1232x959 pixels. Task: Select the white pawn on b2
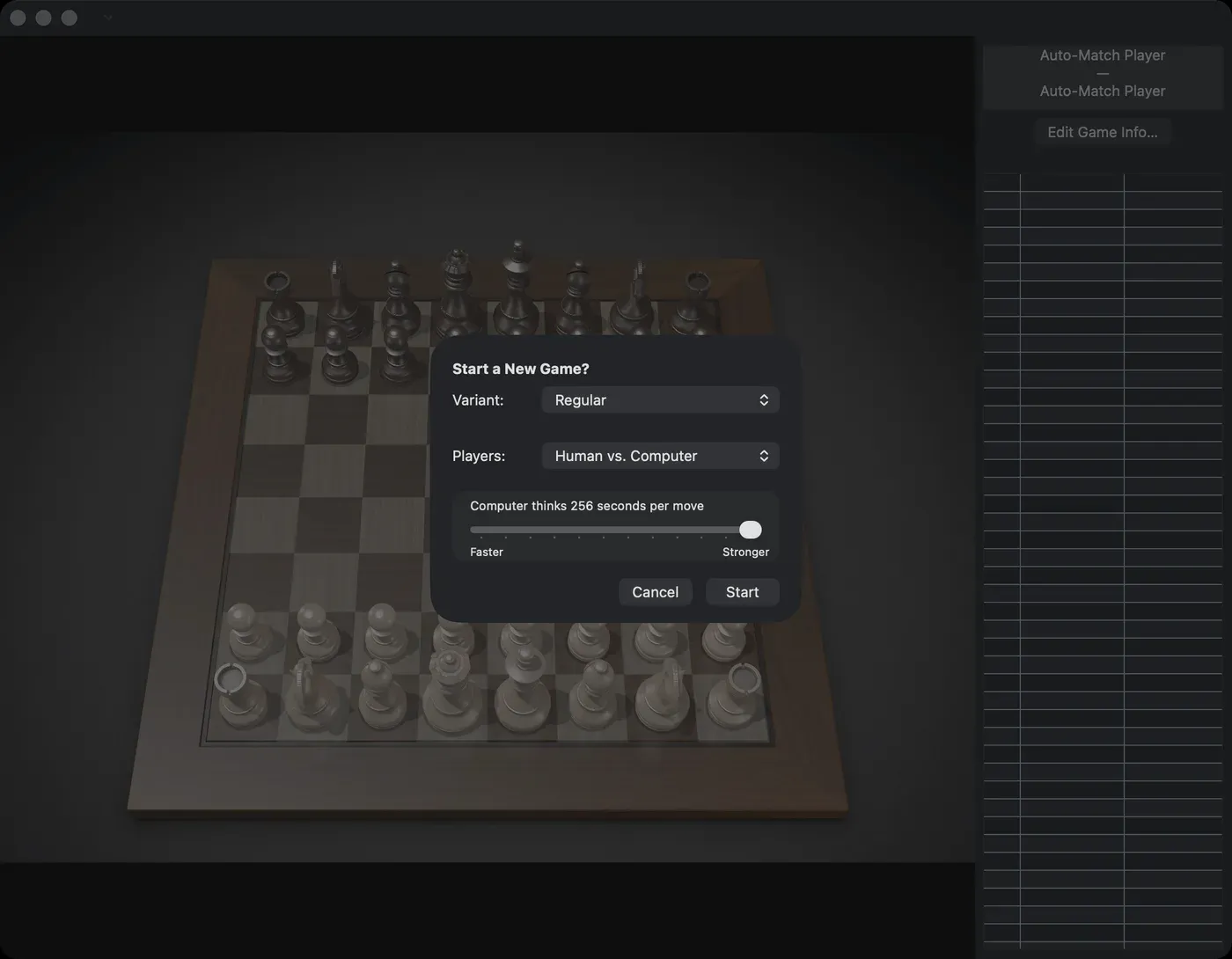pos(315,632)
